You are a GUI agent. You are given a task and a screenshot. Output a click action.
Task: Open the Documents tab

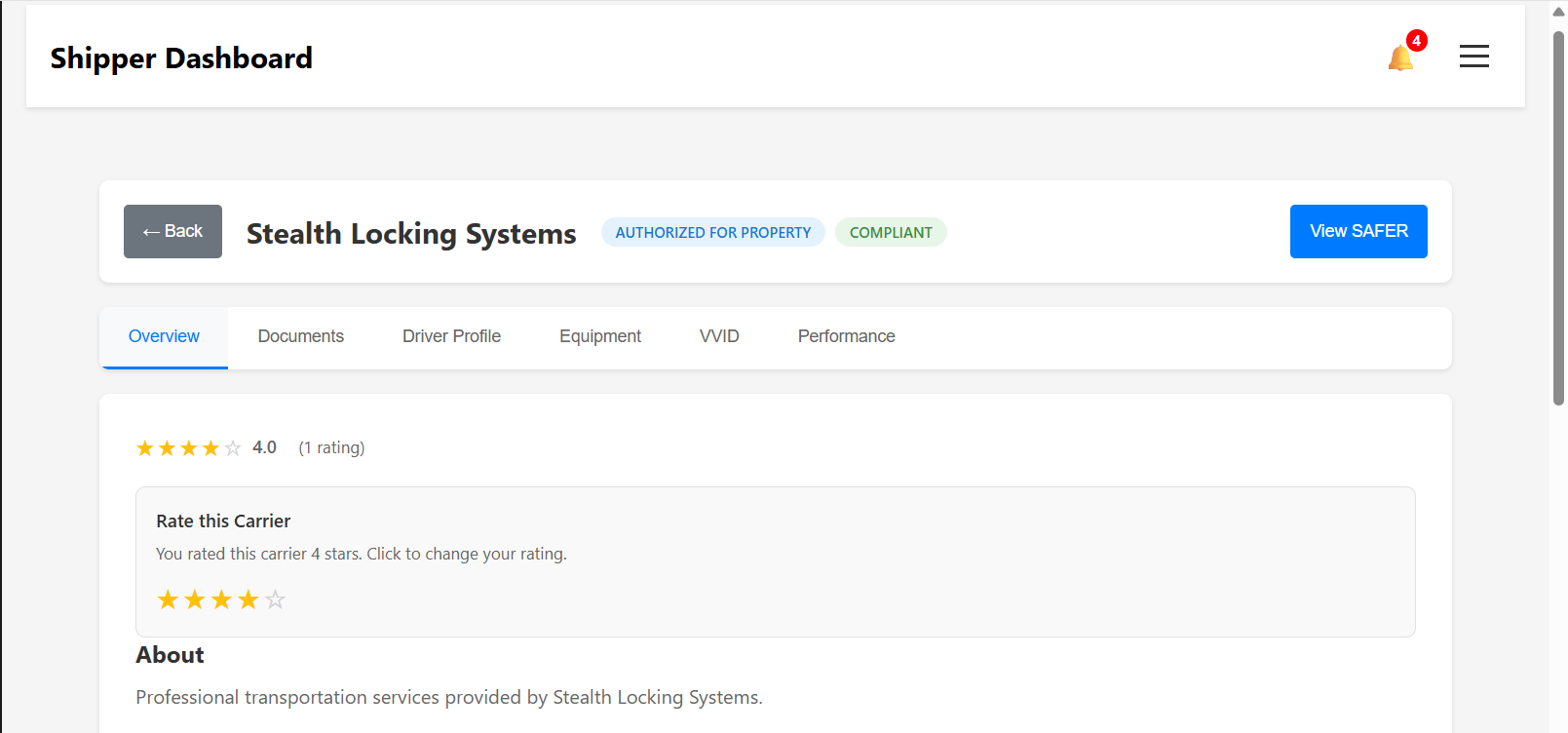tap(300, 336)
